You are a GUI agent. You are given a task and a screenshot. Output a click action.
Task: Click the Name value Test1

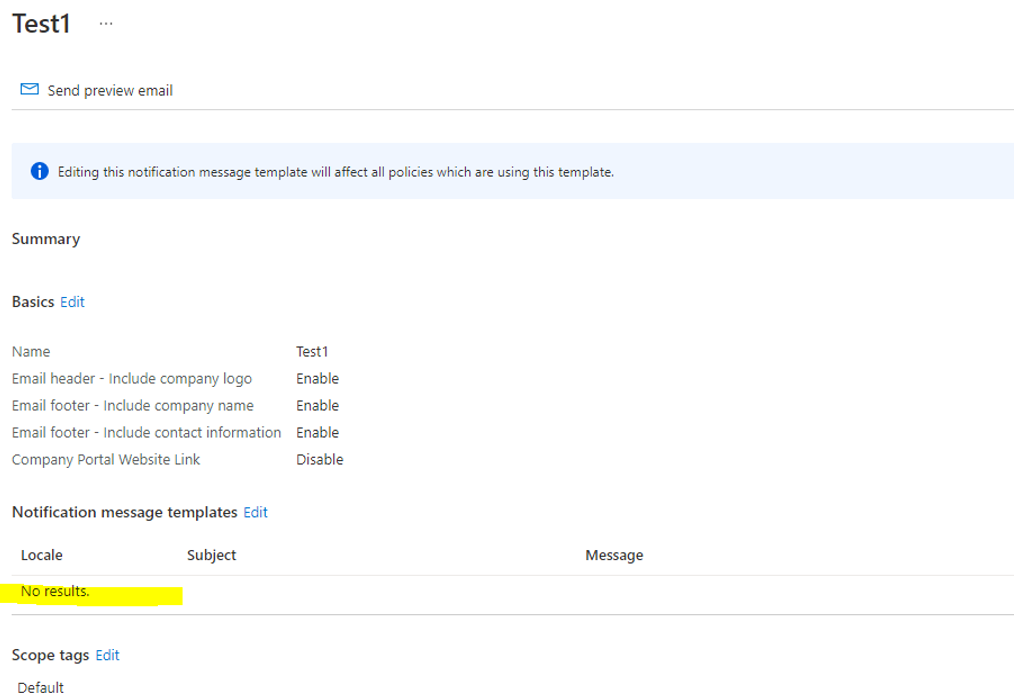(310, 351)
